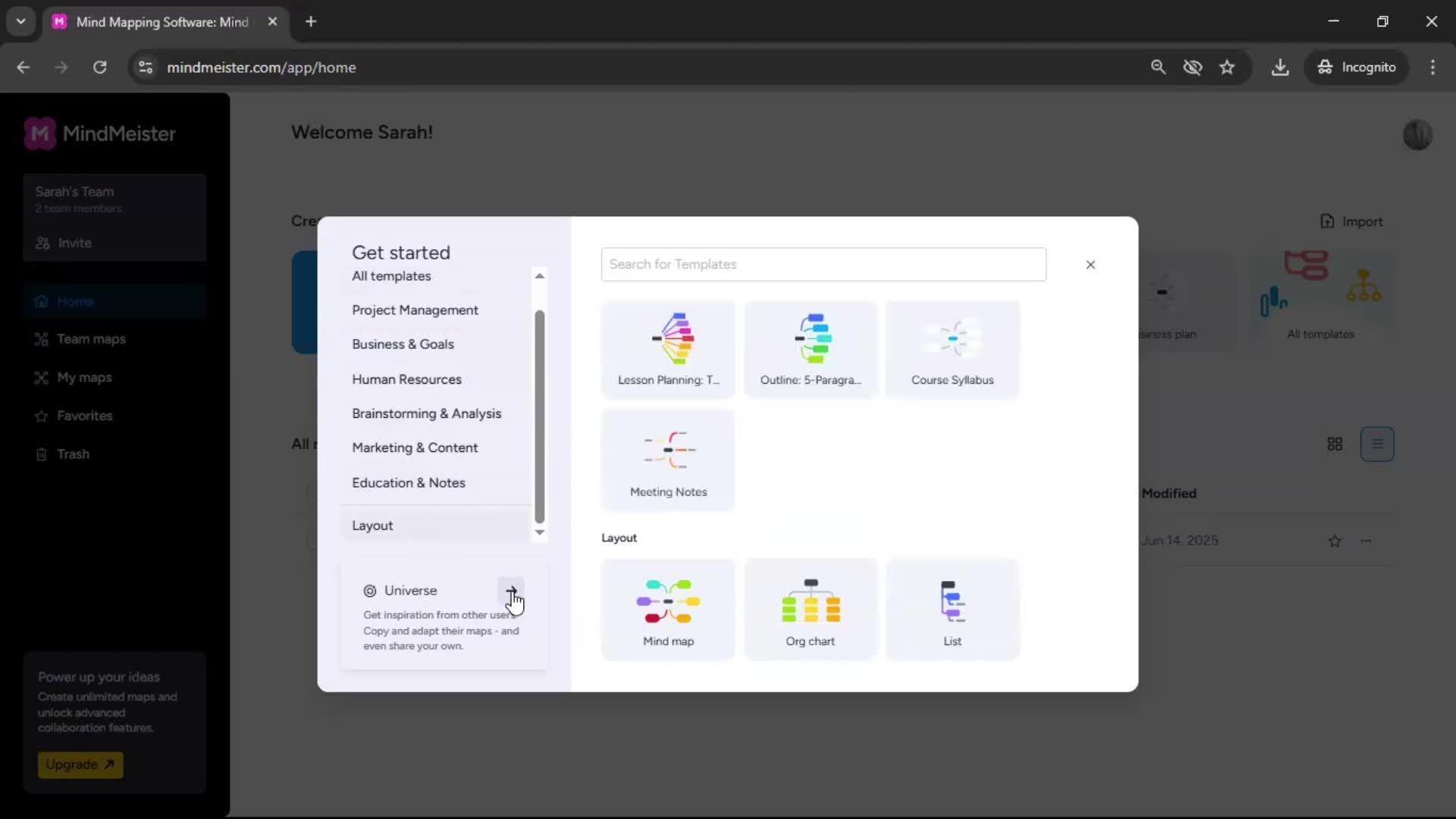Screen dimensions: 1456x819
Task: Favorite the Jun 14, 2025 map
Action: click(x=1335, y=541)
